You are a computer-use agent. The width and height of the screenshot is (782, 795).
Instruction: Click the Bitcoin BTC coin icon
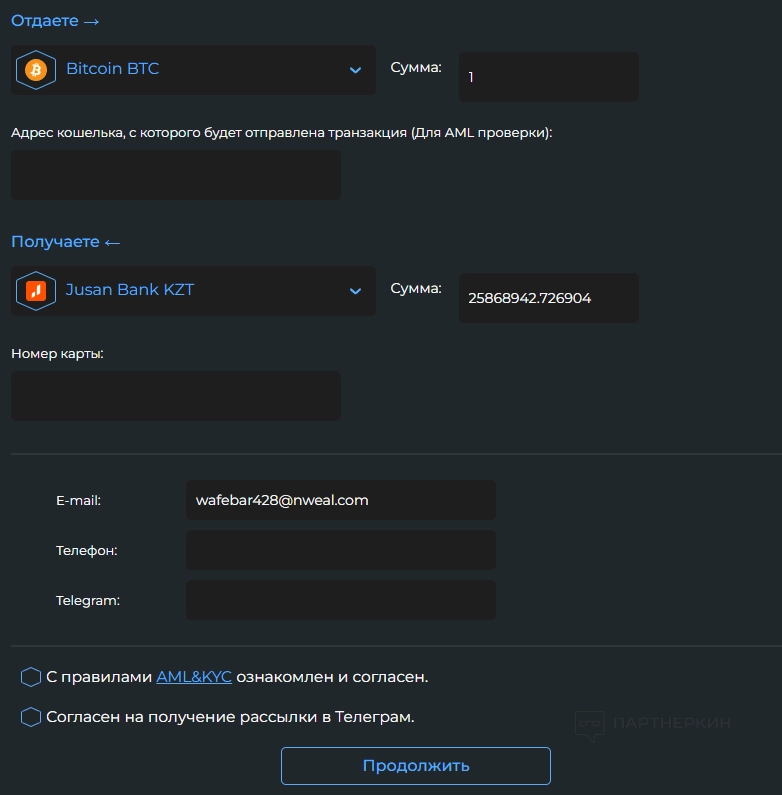pyautogui.click(x=36, y=70)
